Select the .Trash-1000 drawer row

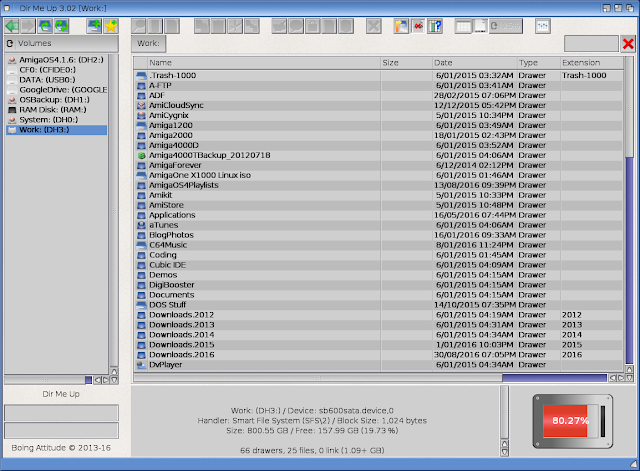pyautogui.click(x=378, y=76)
